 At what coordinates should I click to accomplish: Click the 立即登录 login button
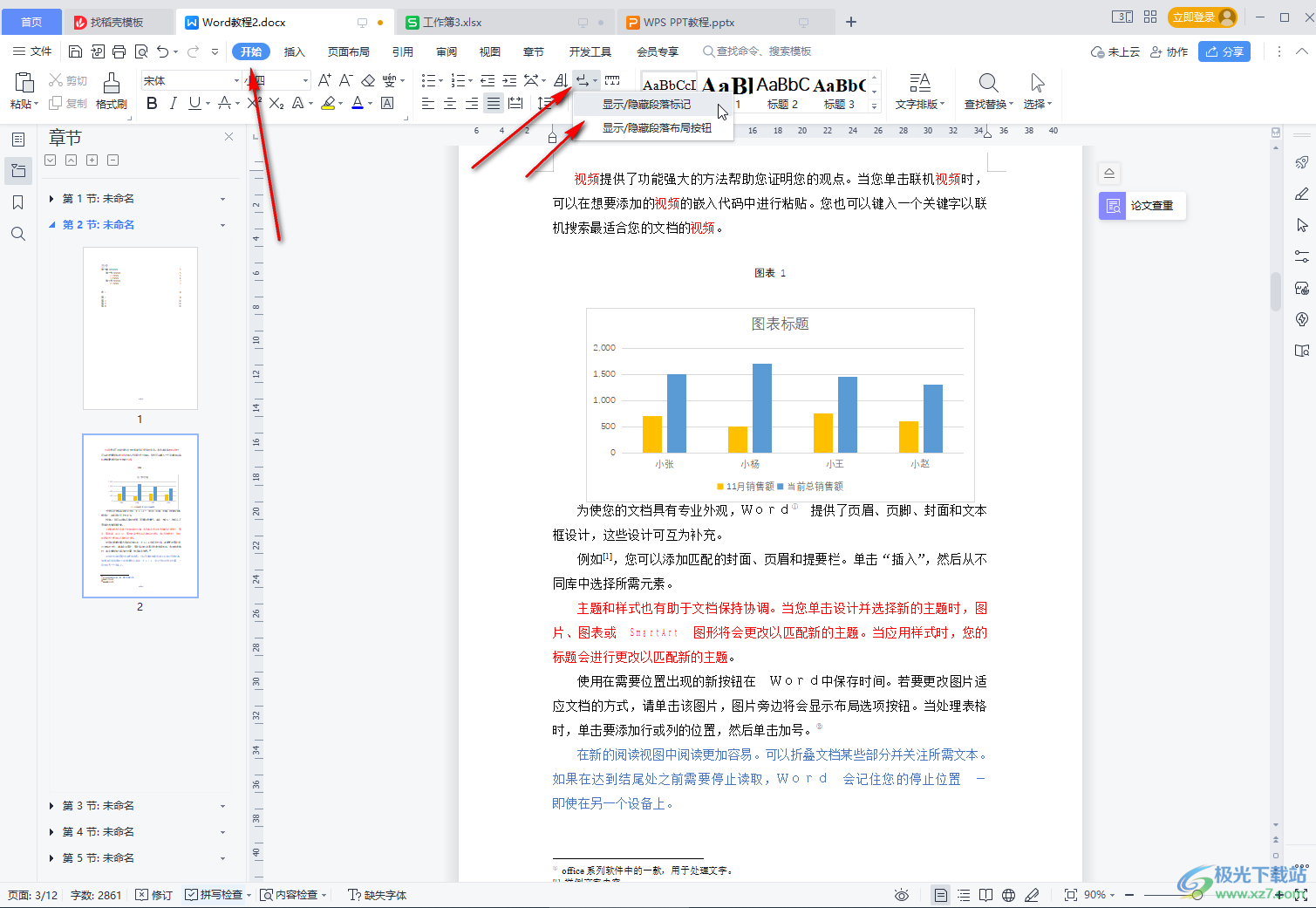pos(1203,17)
